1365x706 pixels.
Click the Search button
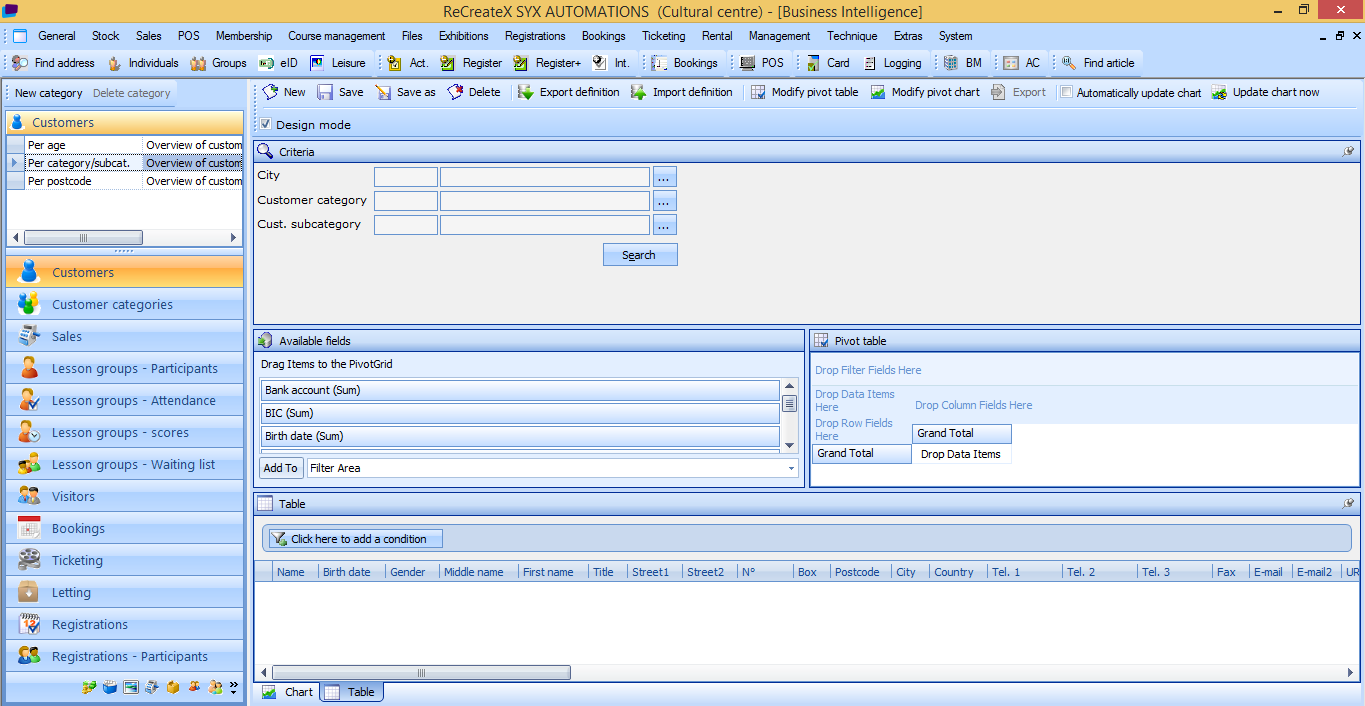point(640,255)
